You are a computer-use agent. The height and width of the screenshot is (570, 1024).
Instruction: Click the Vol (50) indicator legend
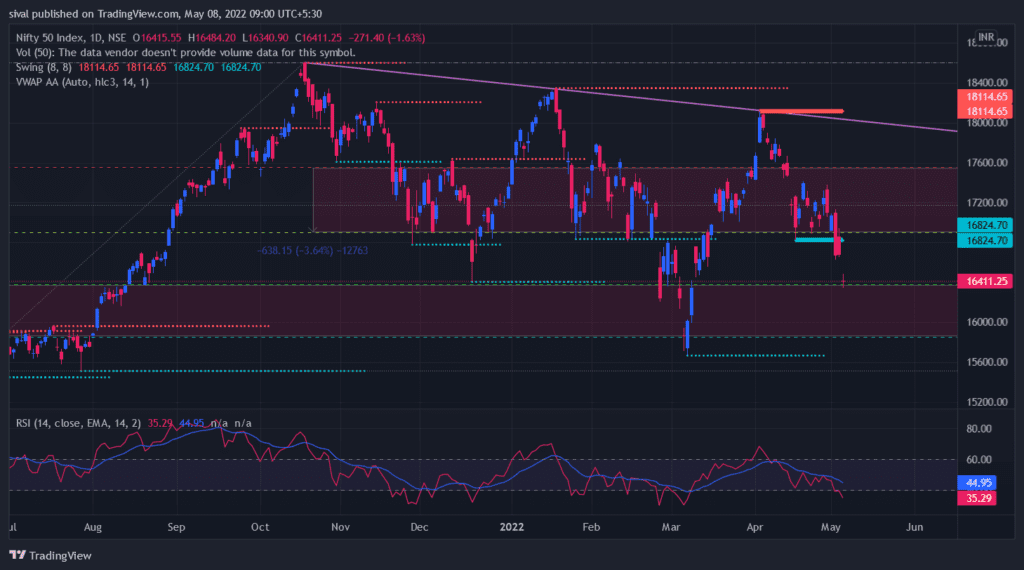(x=185, y=53)
